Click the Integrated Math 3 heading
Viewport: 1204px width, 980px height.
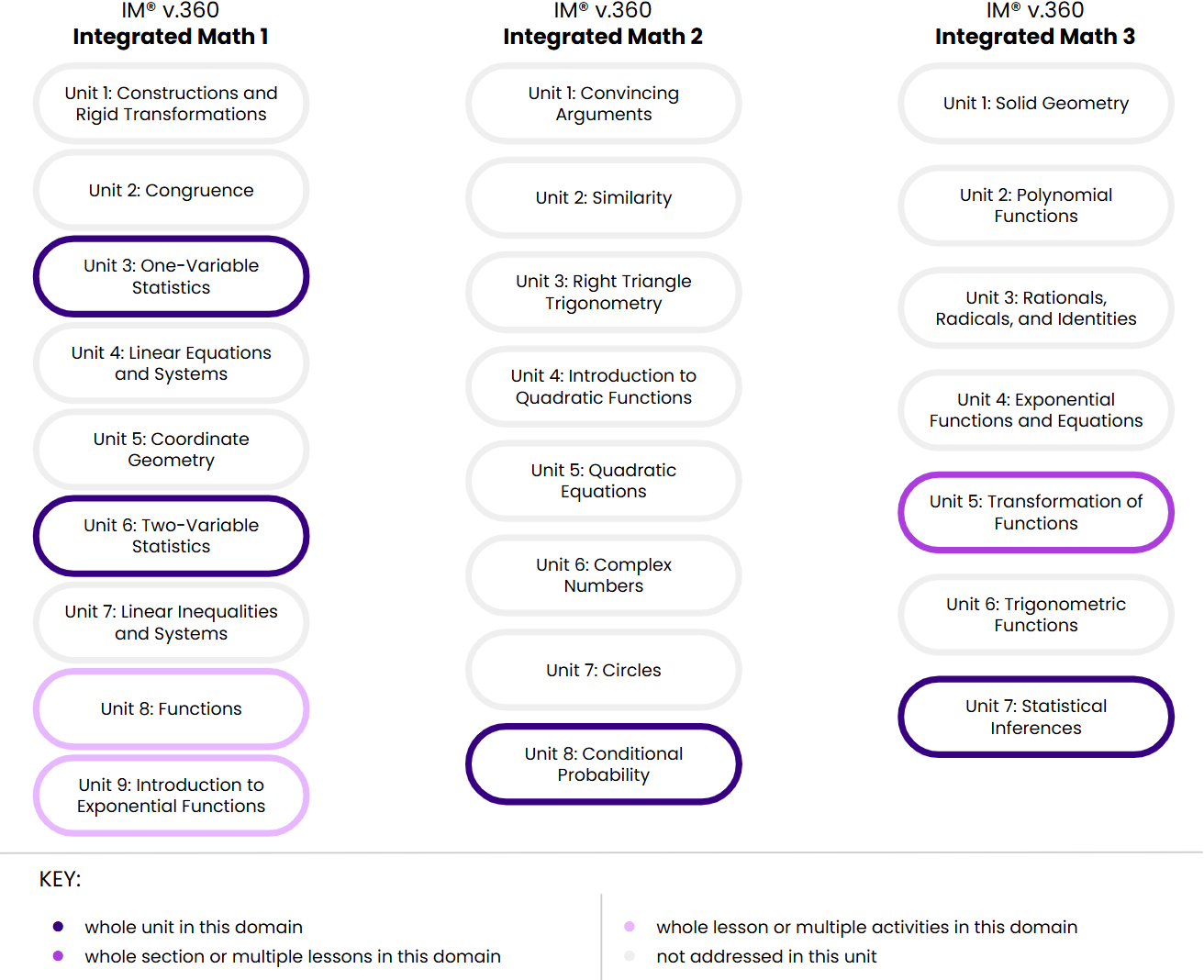pos(1035,37)
